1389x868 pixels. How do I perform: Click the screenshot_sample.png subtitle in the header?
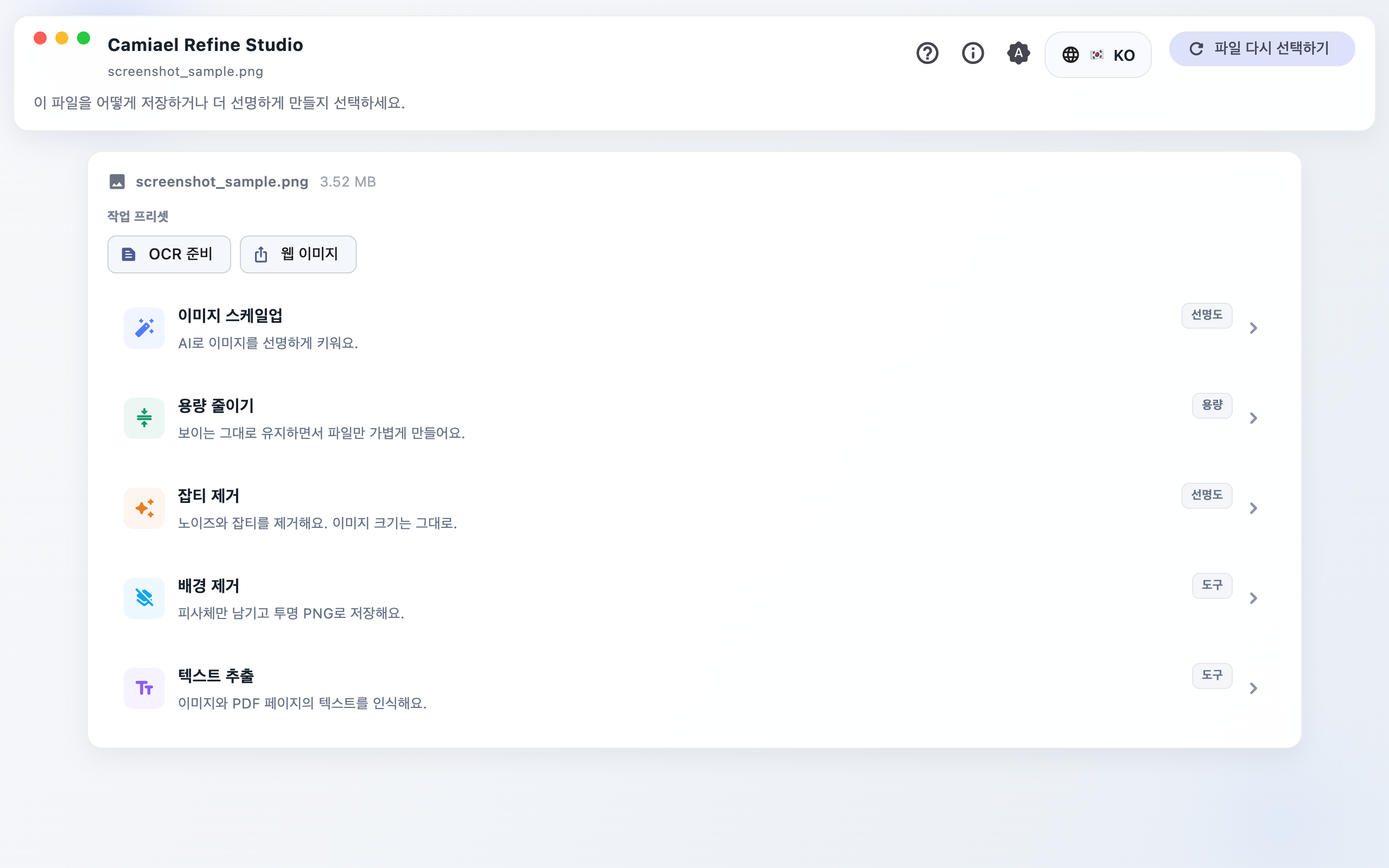[x=186, y=72]
